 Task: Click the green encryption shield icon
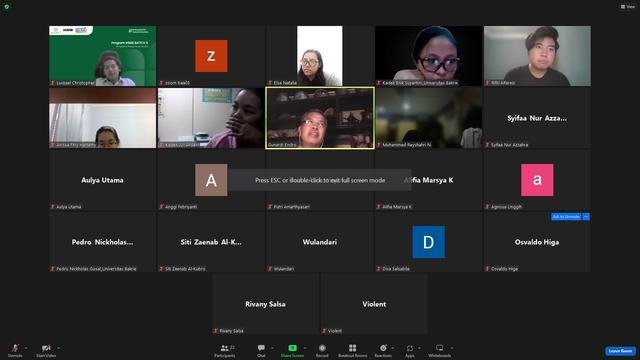[x=7, y=7]
